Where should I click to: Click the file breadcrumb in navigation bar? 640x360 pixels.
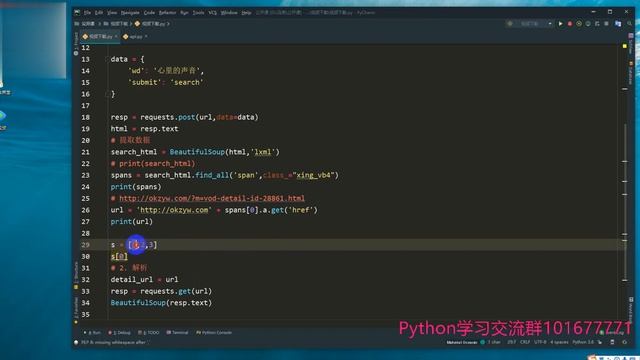150,24
